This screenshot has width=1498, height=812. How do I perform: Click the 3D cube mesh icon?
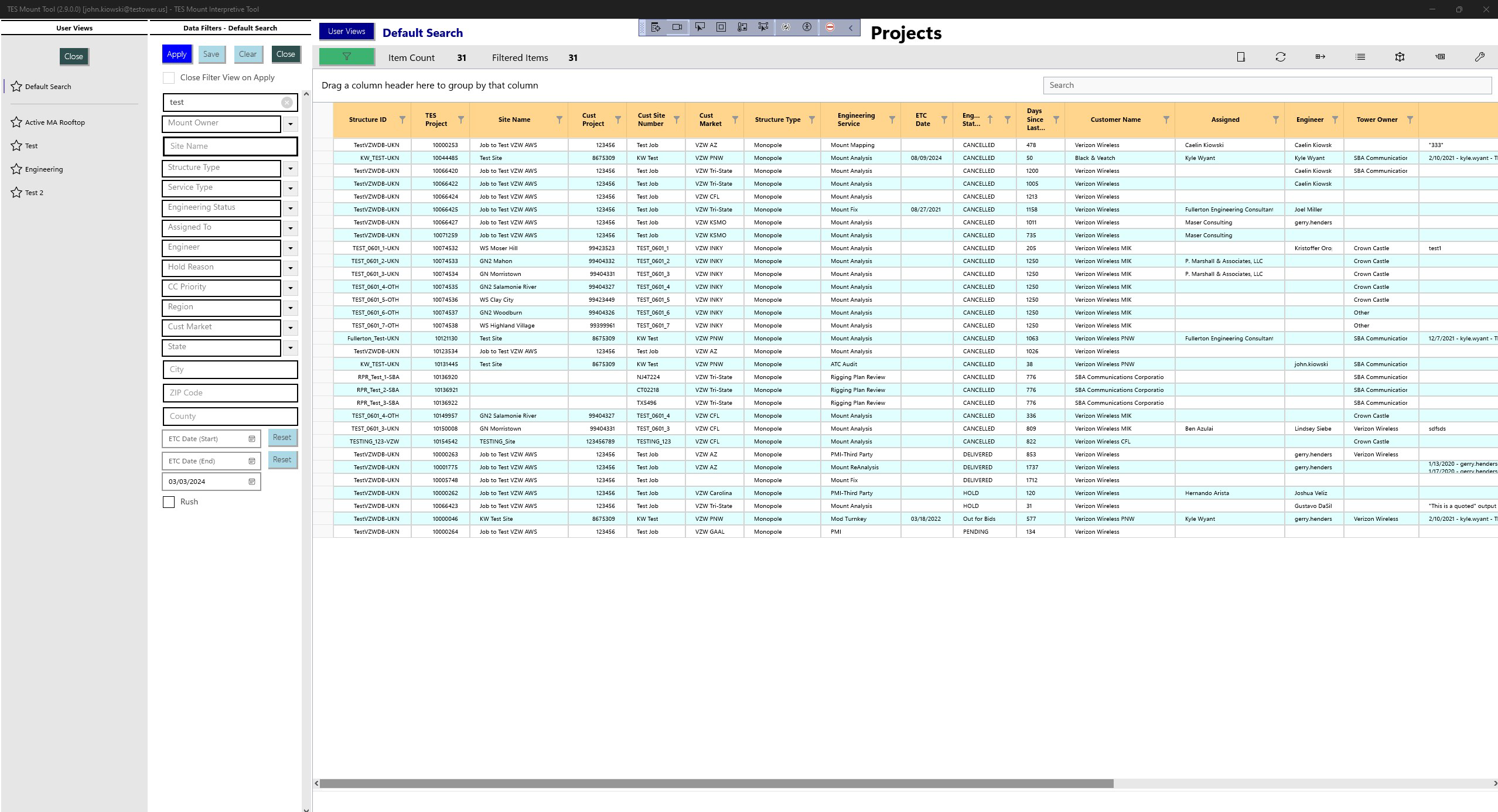click(x=1400, y=57)
